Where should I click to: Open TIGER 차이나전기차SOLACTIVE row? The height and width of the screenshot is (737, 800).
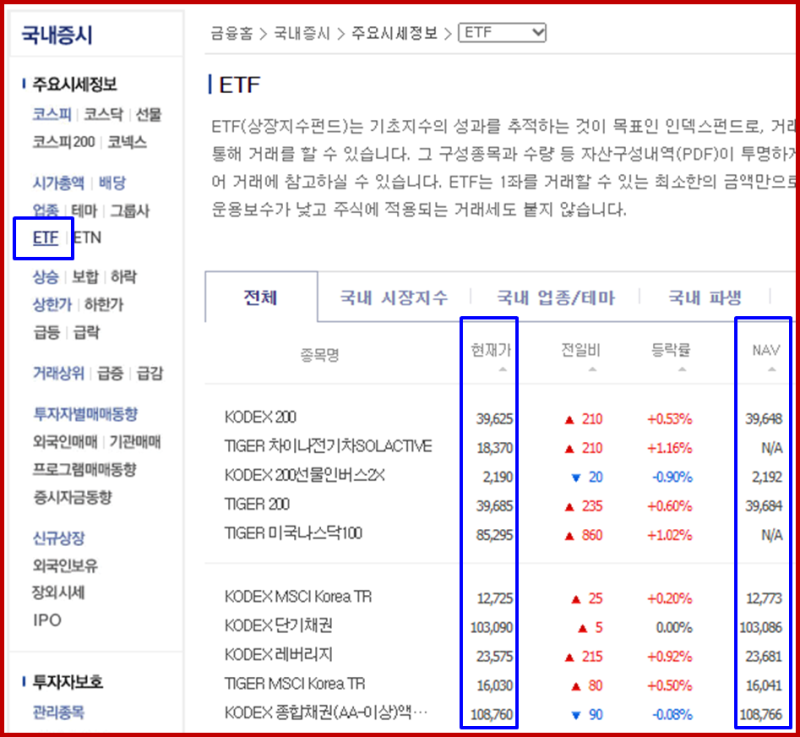[x=328, y=446]
